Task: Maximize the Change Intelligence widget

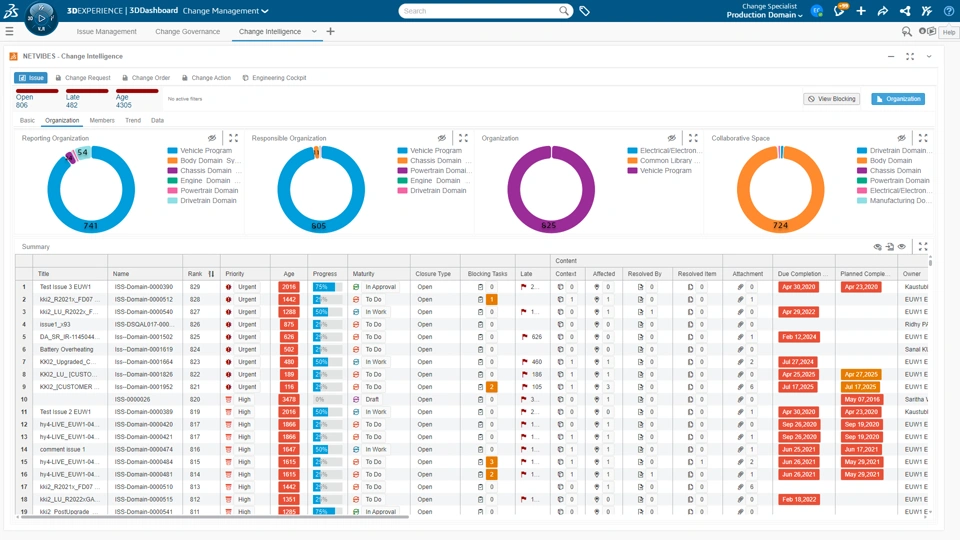Action: [x=910, y=56]
